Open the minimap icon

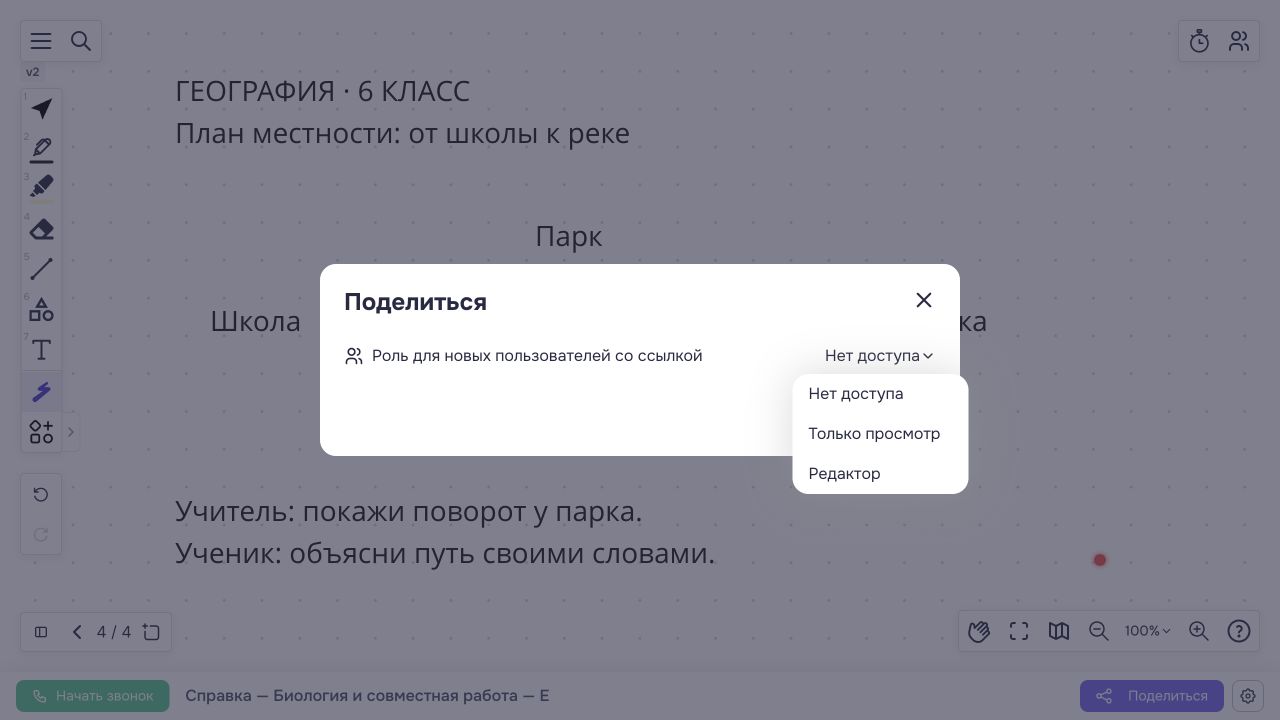pos(1059,631)
